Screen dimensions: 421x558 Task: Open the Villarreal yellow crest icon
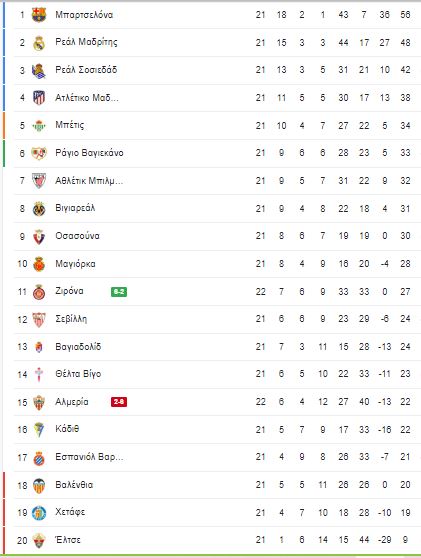(x=39, y=209)
